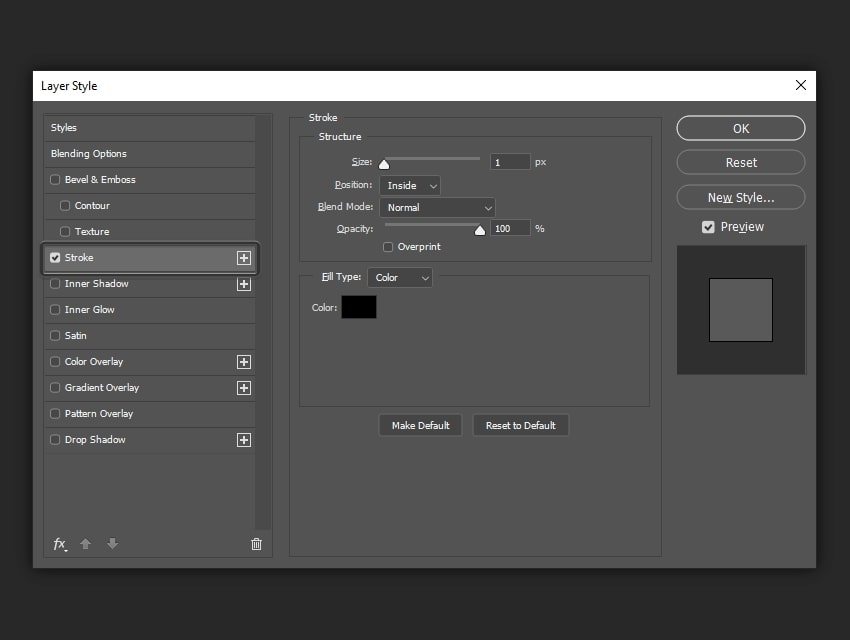
Task: Click the plus icon next to Inner Shadow
Action: (244, 284)
